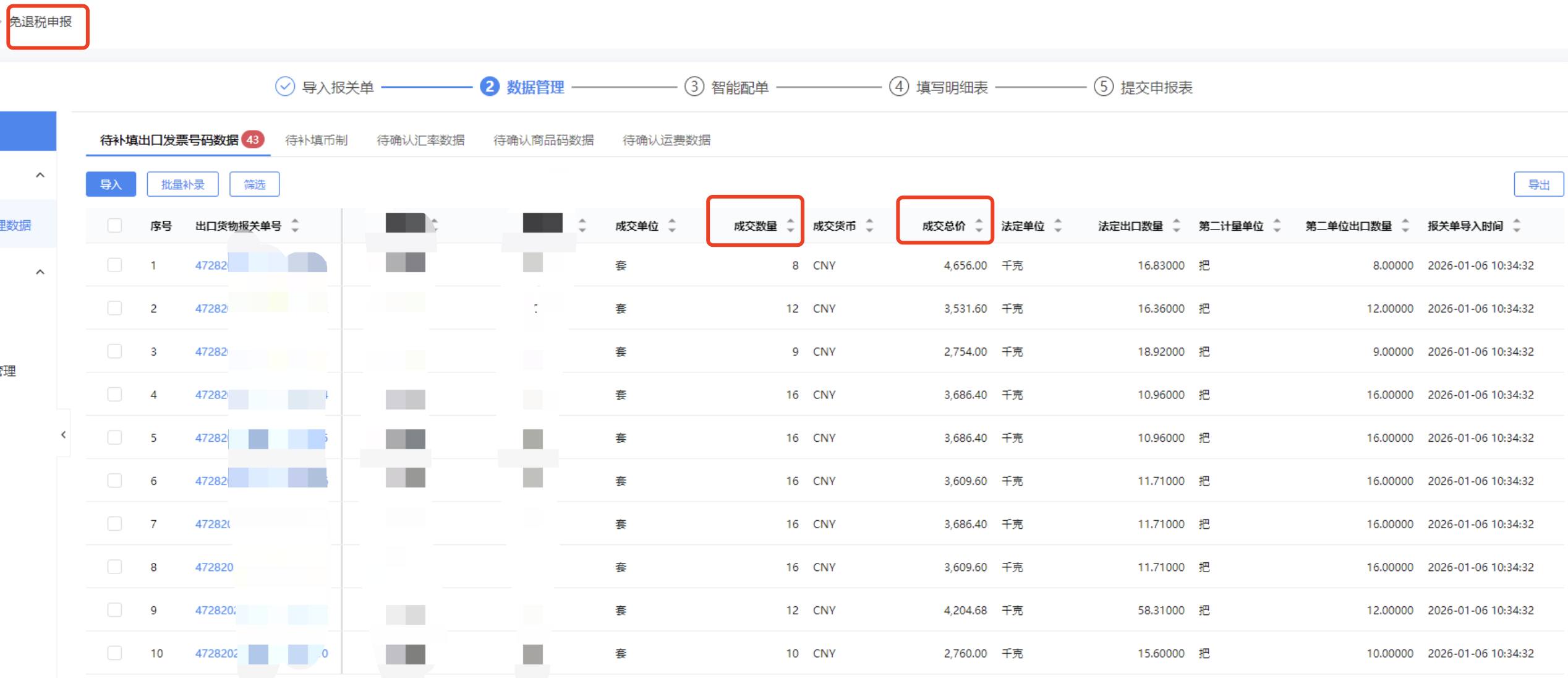Image resolution: width=1568 pixels, height=678 pixels.
Task: Check the row 1 checkbox
Action: pyautogui.click(x=114, y=265)
